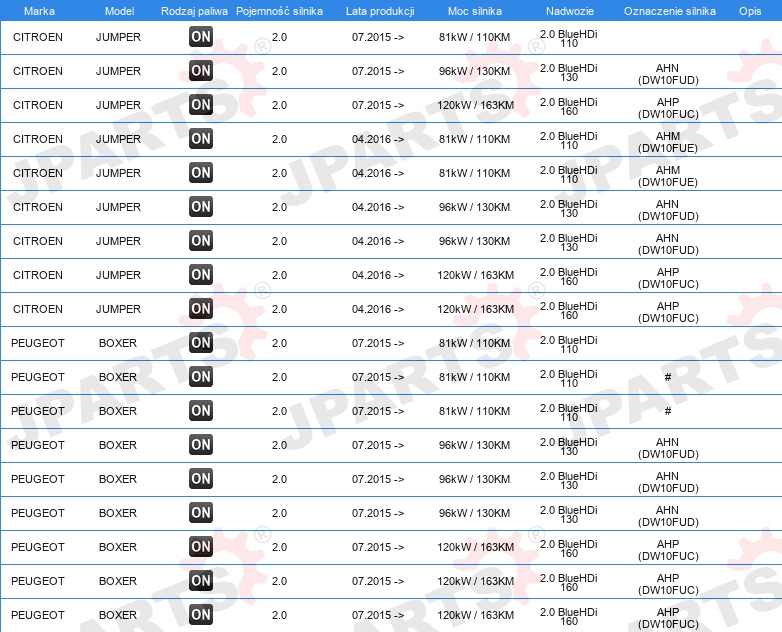Select CITROEN cell in the 07.2015 120kW row
The width and height of the screenshot is (782, 632).
[x=38, y=105]
